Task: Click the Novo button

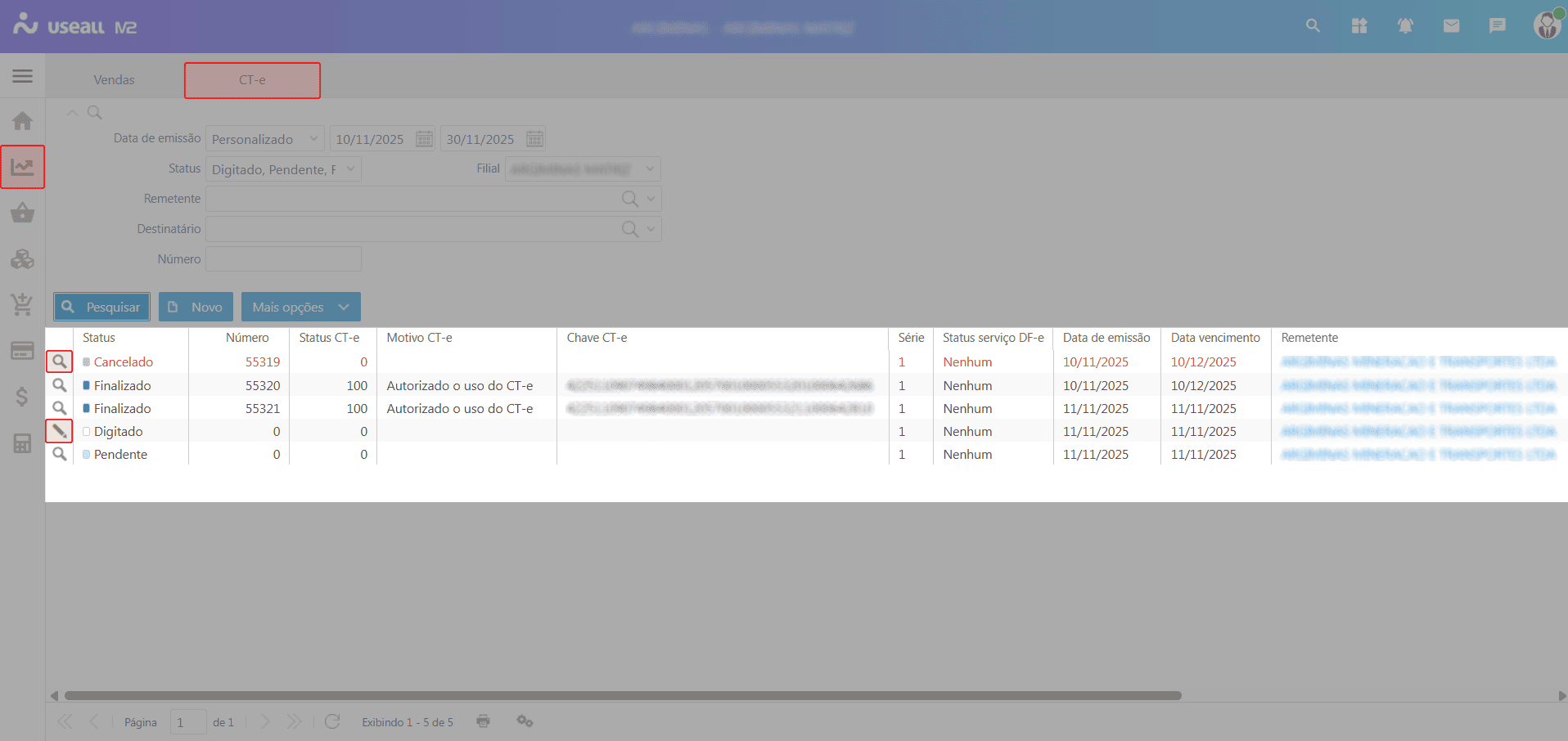Action: click(196, 307)
